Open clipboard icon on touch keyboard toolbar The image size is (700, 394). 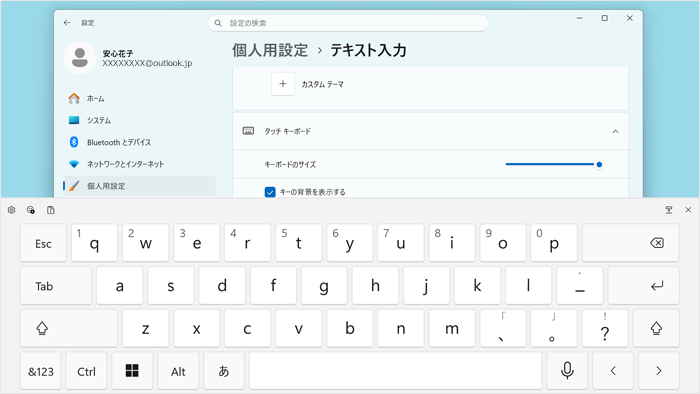click(x=51, y=210)
